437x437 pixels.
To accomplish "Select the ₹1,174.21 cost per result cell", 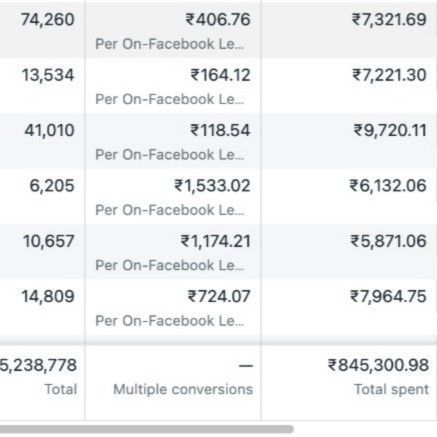I will coord(173,252).
